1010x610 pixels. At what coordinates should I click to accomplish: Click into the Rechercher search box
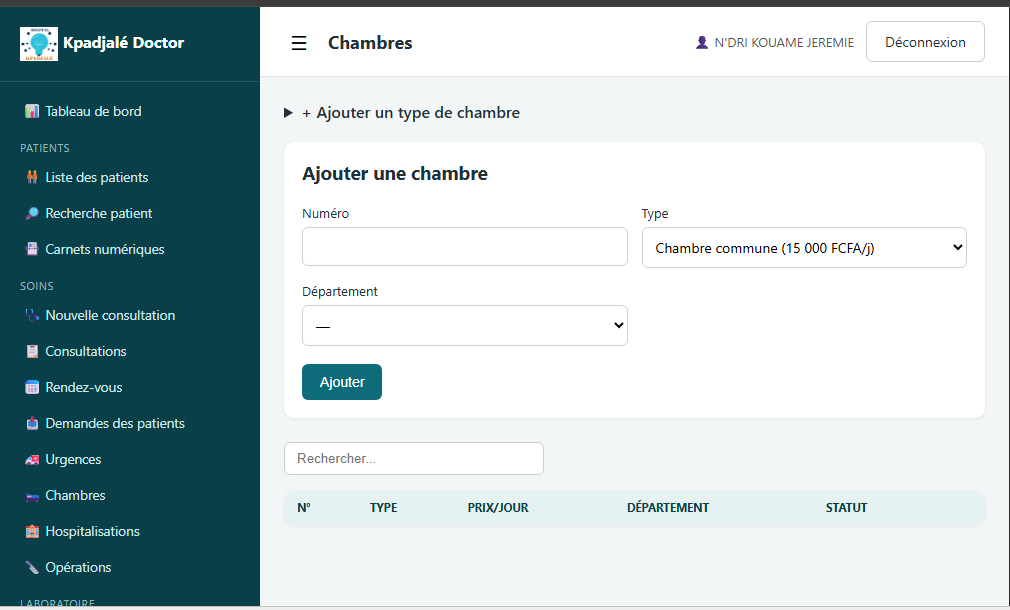pyautogui.click(x=414, y=459)
